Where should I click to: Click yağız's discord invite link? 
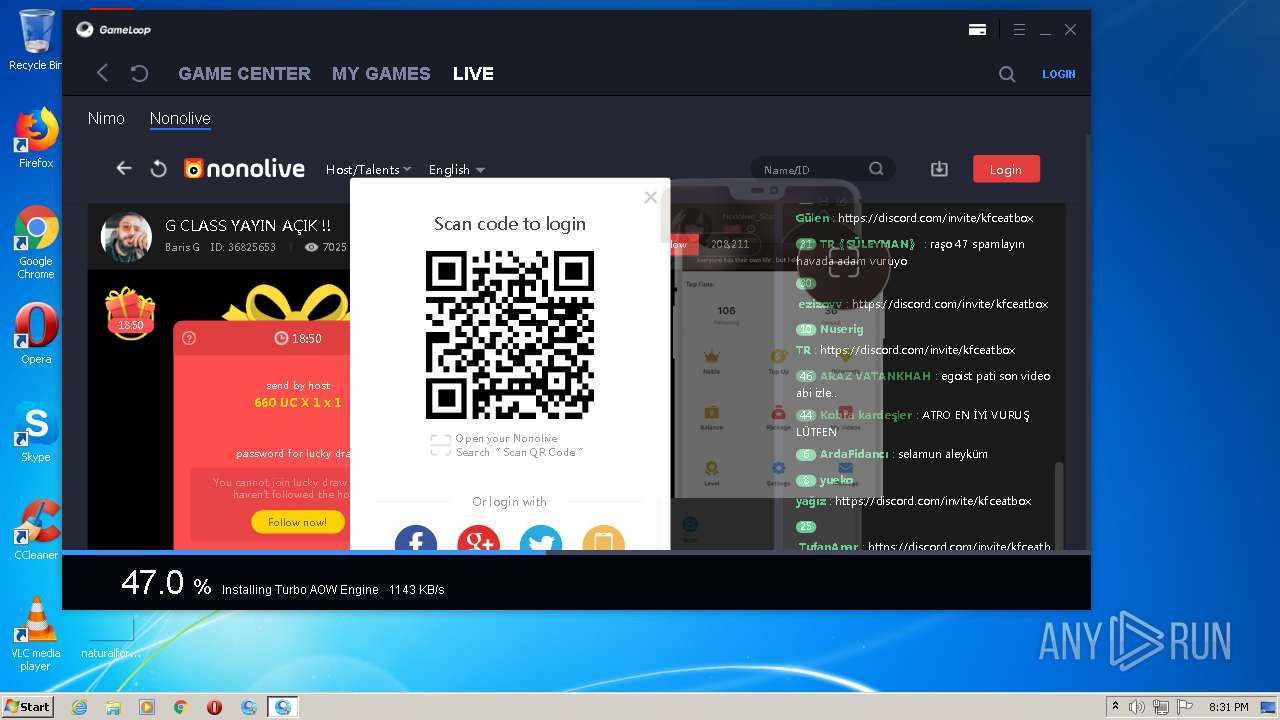933,501
